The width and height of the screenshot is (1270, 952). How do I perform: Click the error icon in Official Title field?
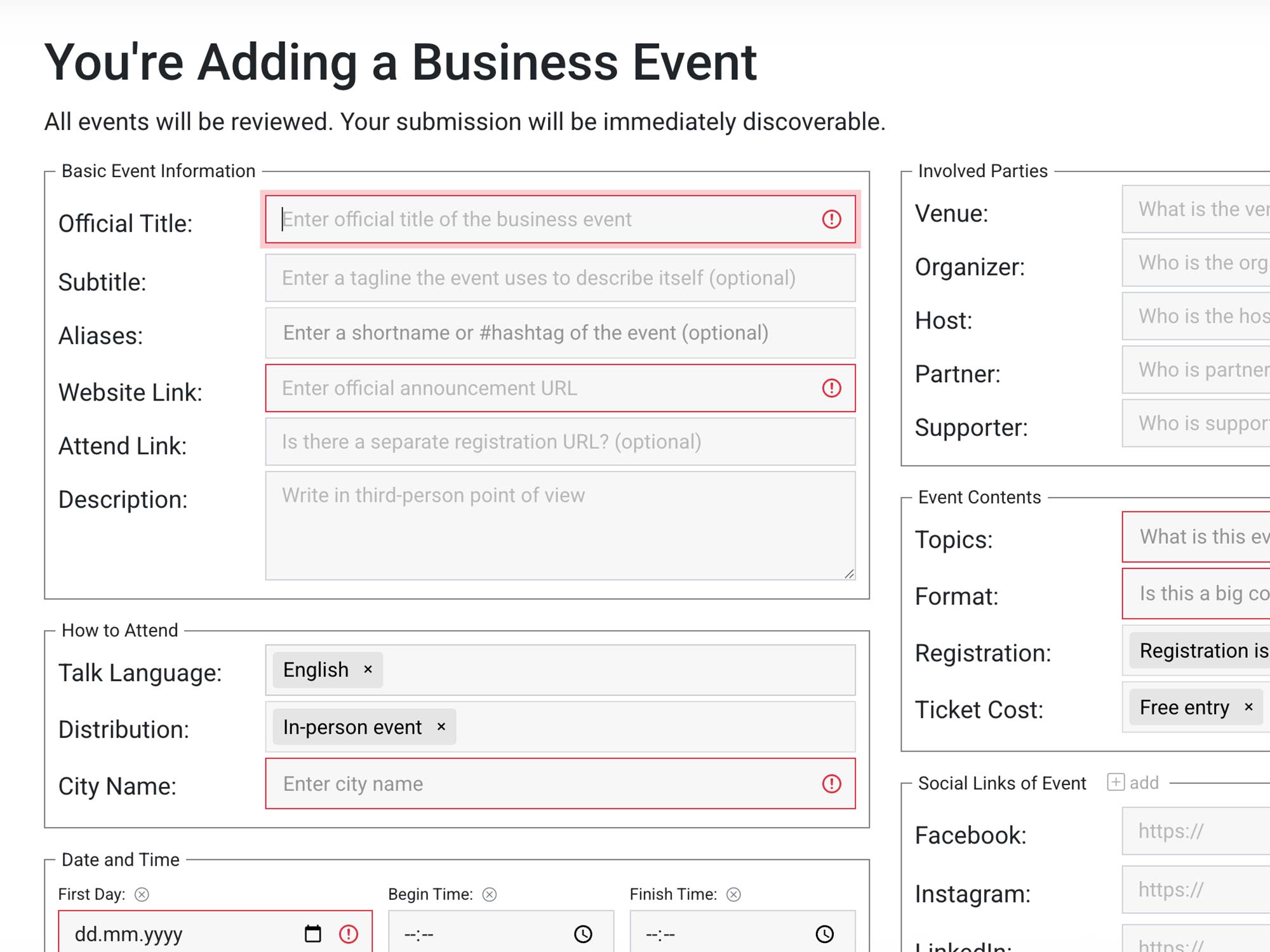point(832,220)
